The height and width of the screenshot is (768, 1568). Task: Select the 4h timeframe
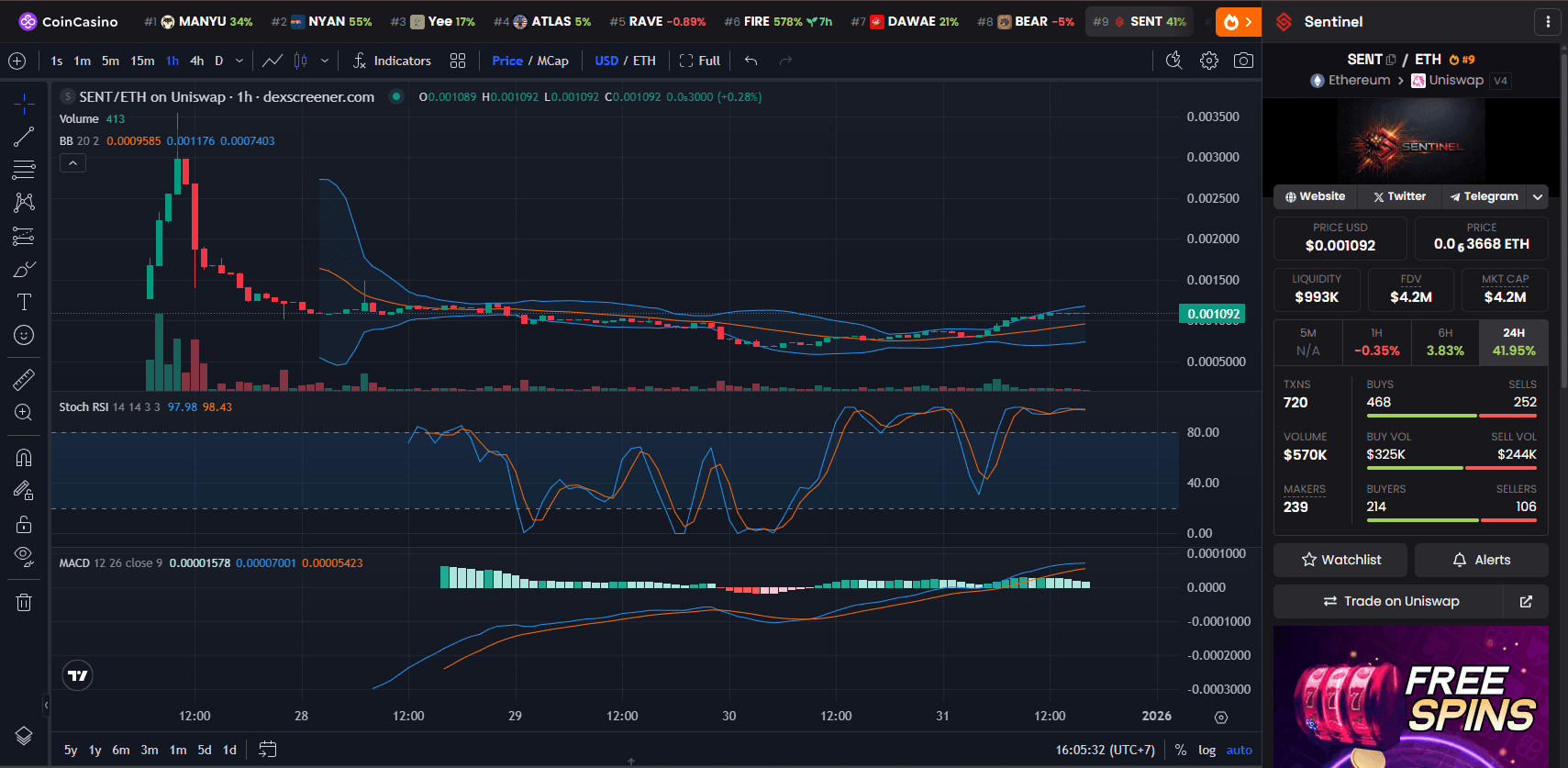pyautogui.click(x=196, y=61)
